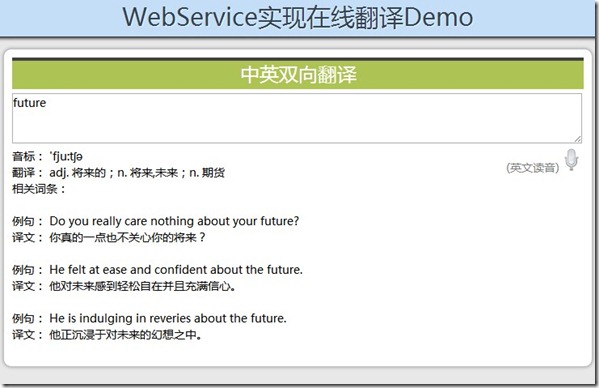Click the 中英双向翻译 green header
Image resolution: width=599 pixels, height=388 pixels.
click(298, 74)
